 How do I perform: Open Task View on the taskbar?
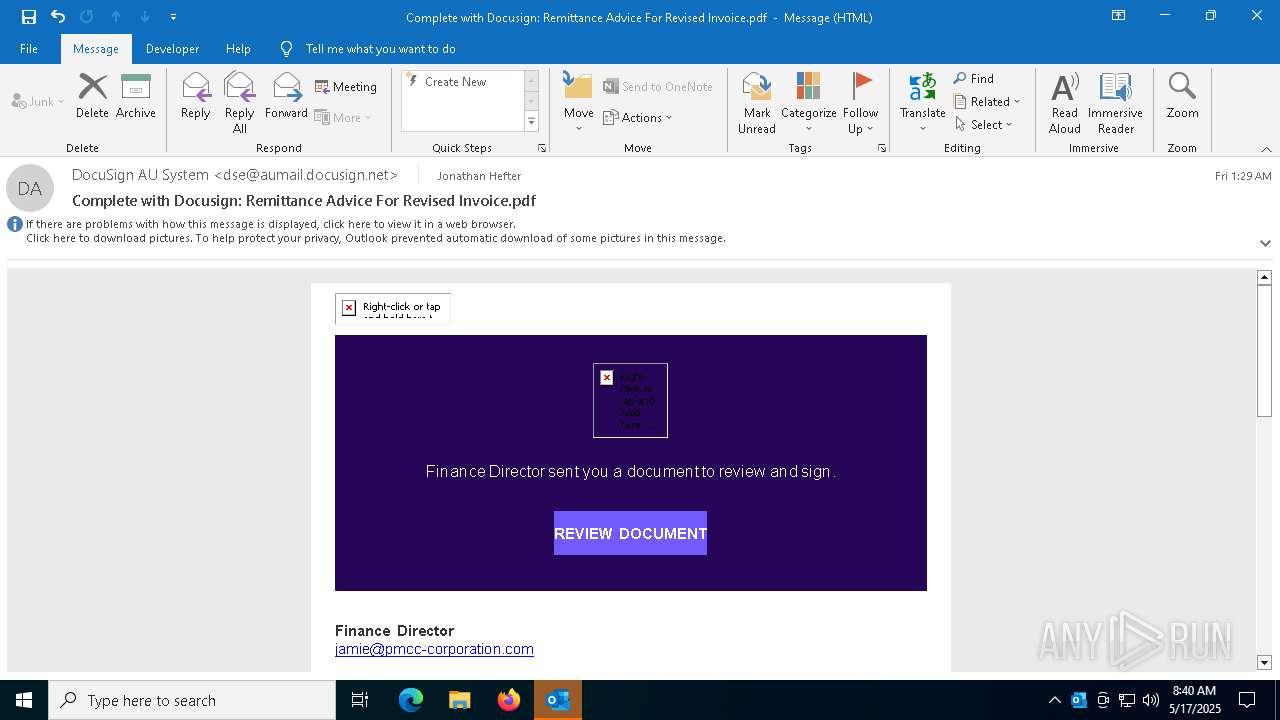(360, 700)
